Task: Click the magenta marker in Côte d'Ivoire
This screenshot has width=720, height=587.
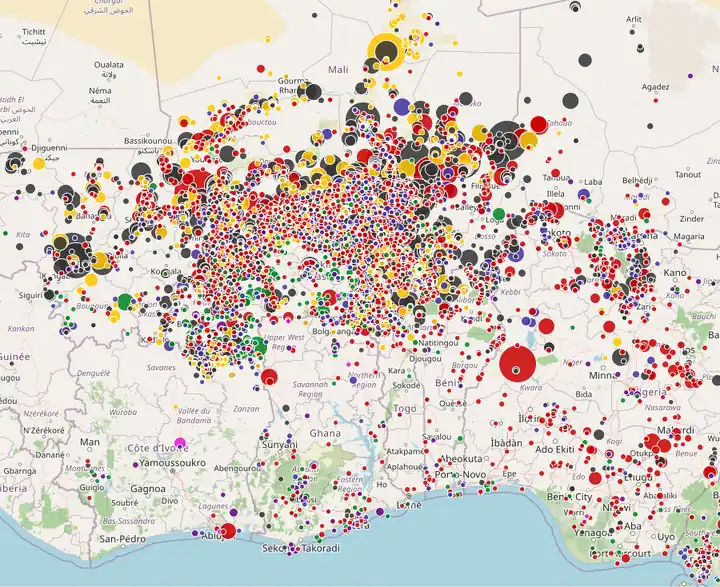Action: [180, 443]
